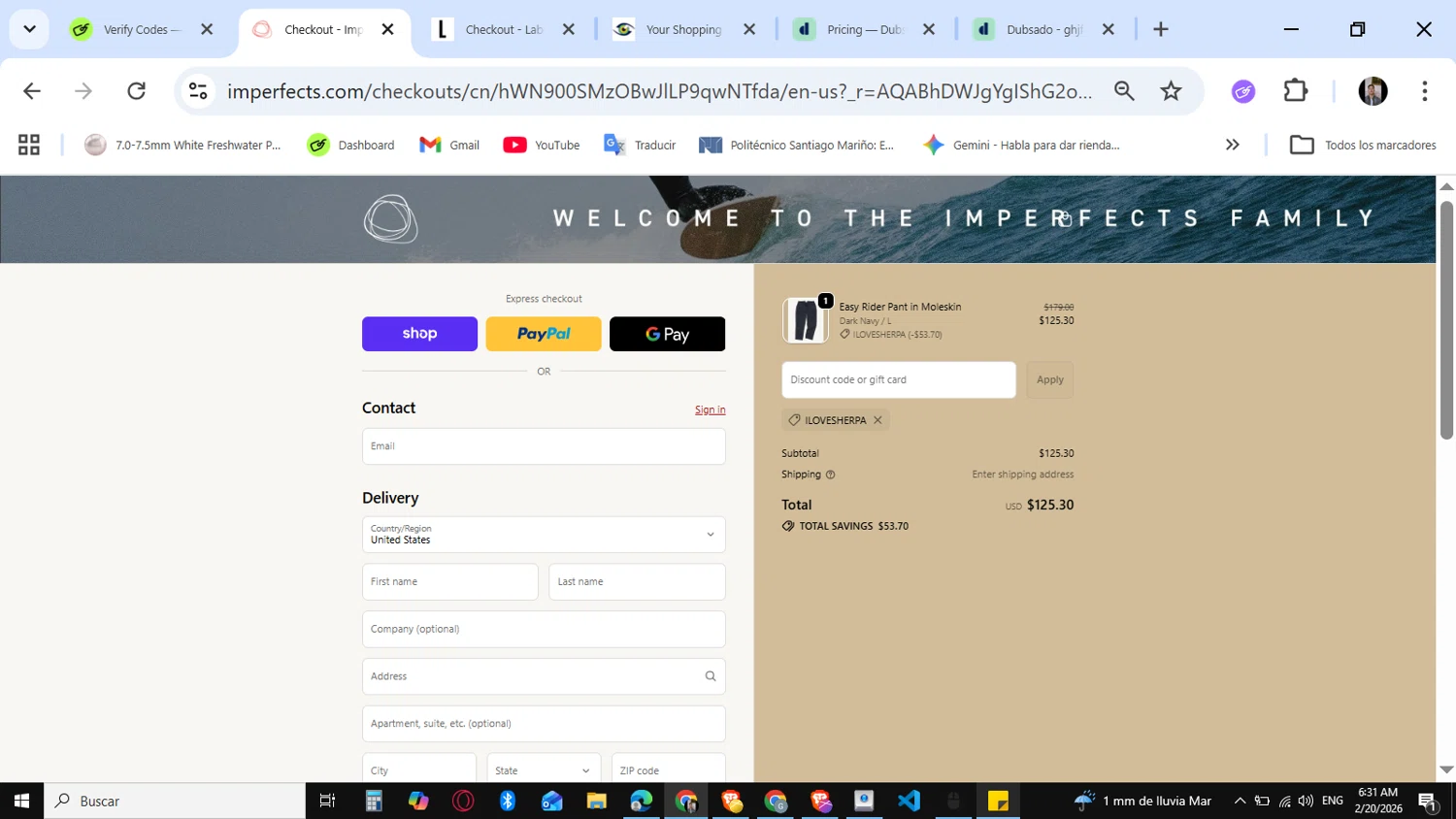Screen dimensions: 1456x819
Task: Focus the Apartment, suite field
Action: (x=544, y=724)
